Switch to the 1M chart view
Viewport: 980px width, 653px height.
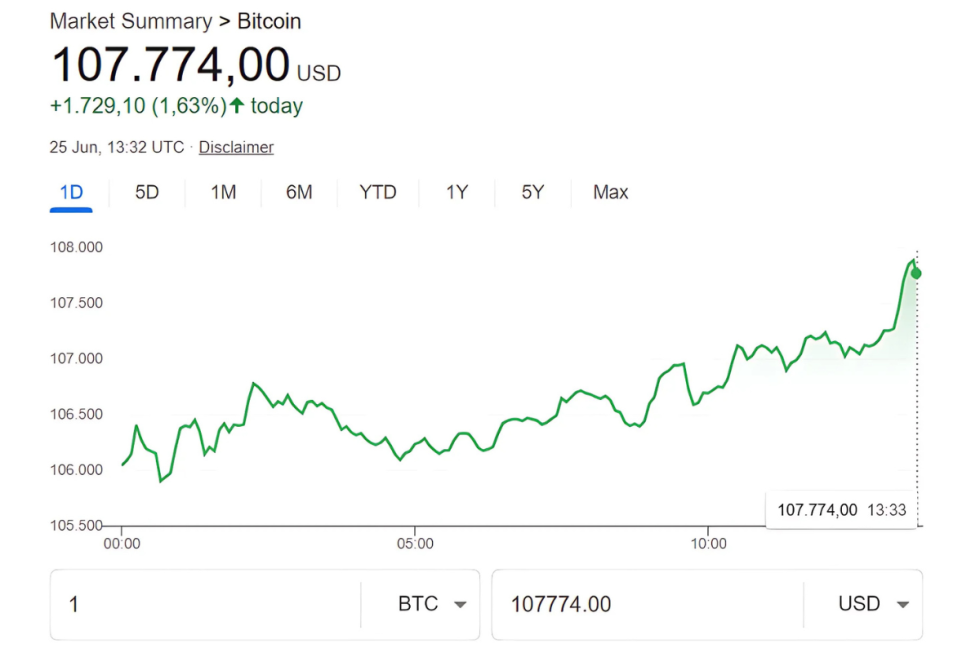[222, 192]
